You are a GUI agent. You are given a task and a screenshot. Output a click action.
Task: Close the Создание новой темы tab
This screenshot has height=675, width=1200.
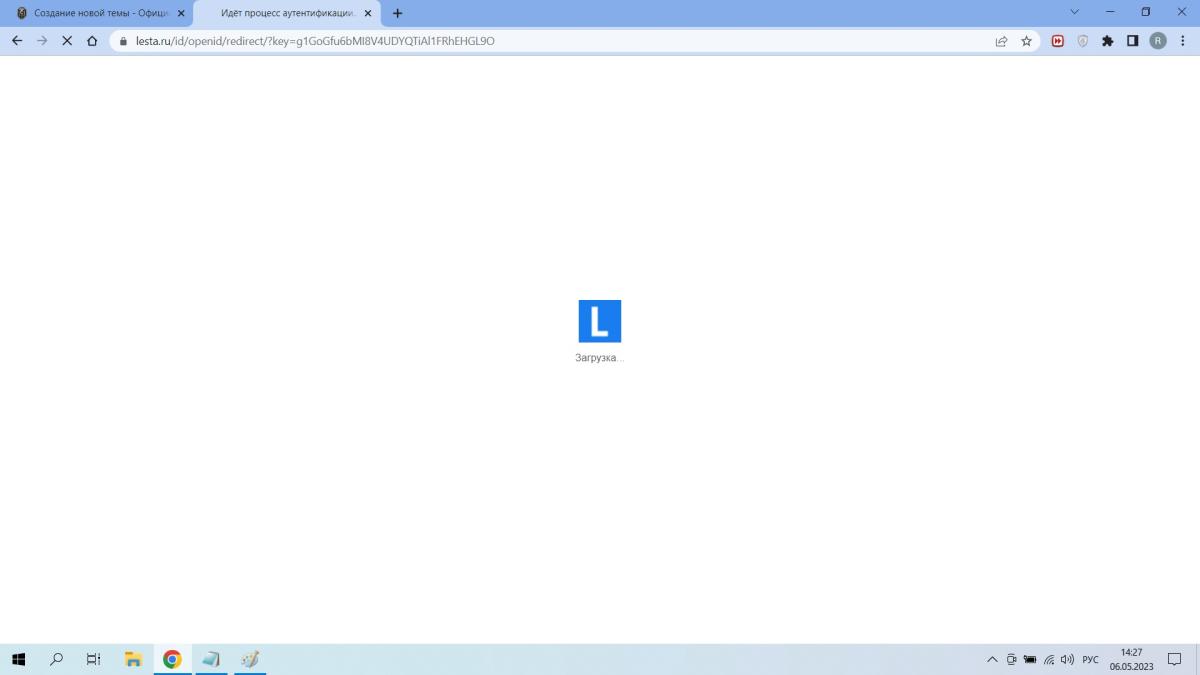[x=181, y=13]
